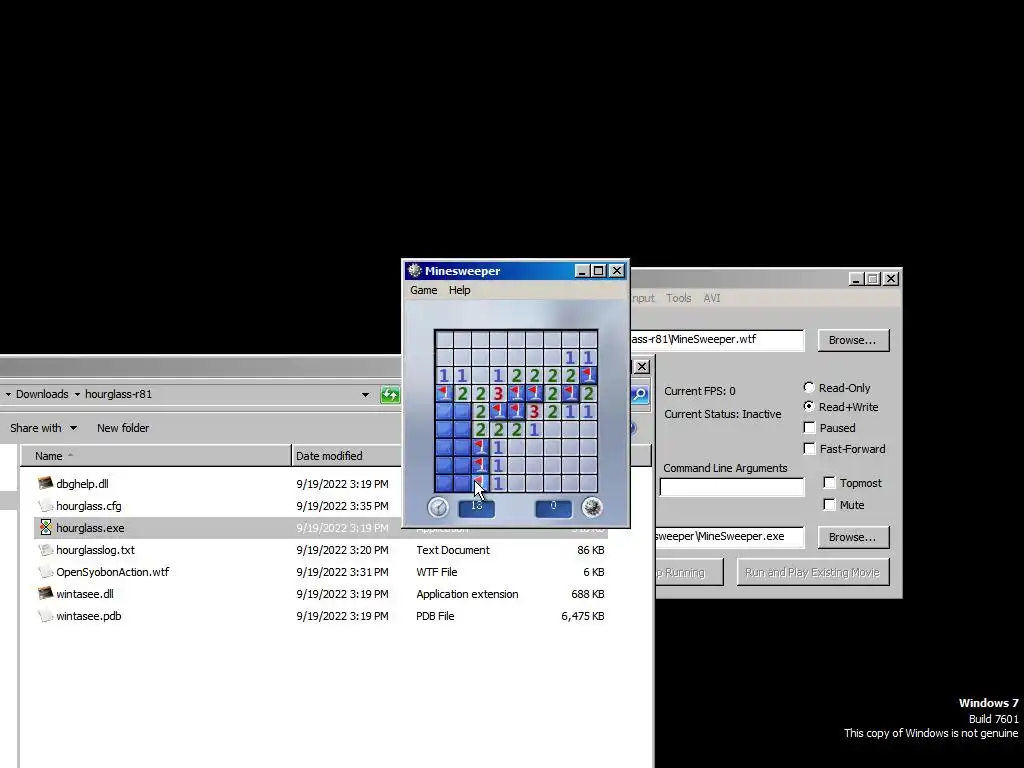Click the Minesweeper title bar mine icon
Image resolution: width=1024 pixels, height=768 pixels.
[414, 270]
